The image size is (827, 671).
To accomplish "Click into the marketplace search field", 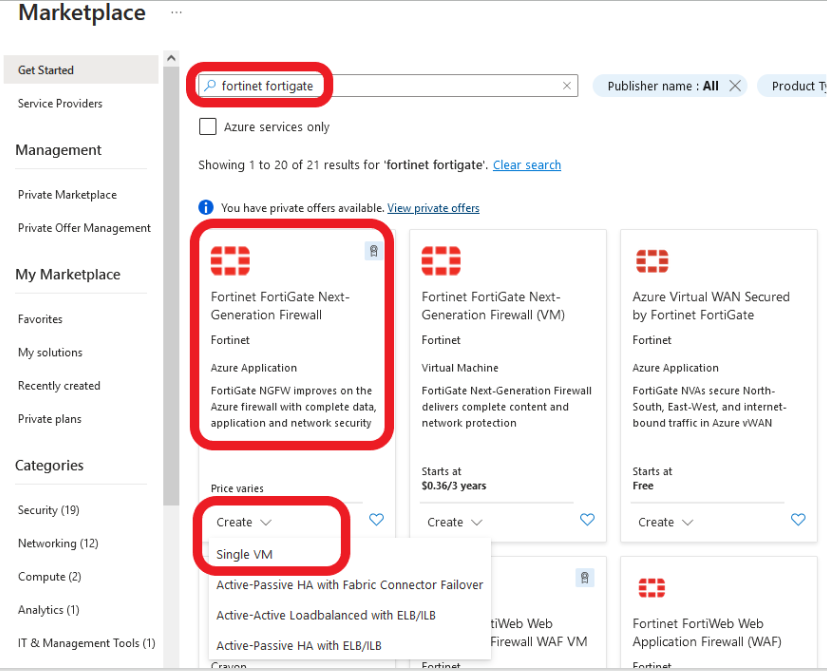I will click(x=388, y=85).
